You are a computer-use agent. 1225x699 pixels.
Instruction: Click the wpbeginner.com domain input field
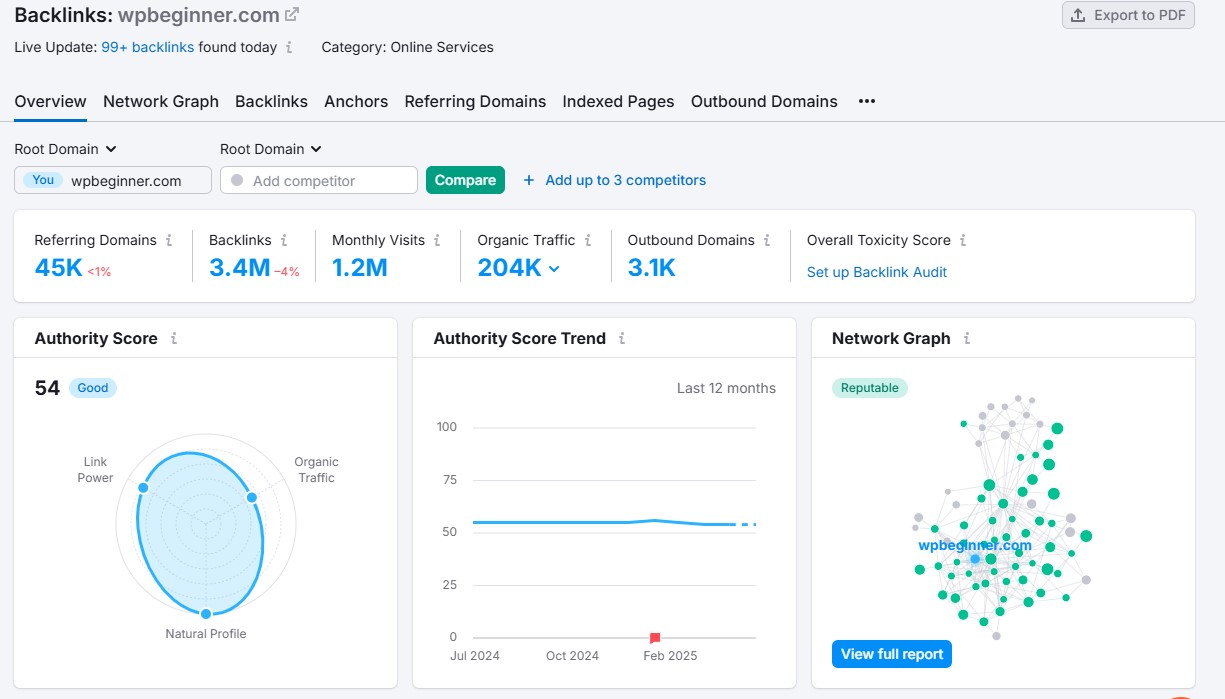(113, 180)
